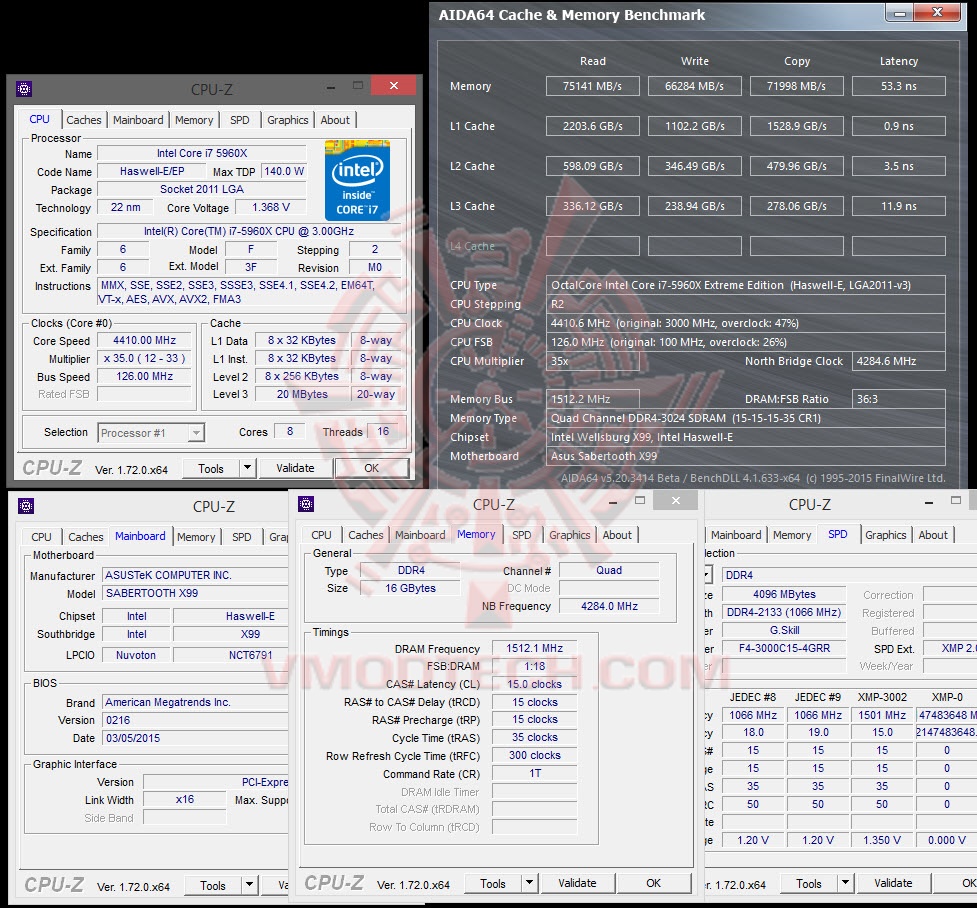Click the Memory Read value 75141 MB/s
977x908 pixels.
click(x=593, y=86)
